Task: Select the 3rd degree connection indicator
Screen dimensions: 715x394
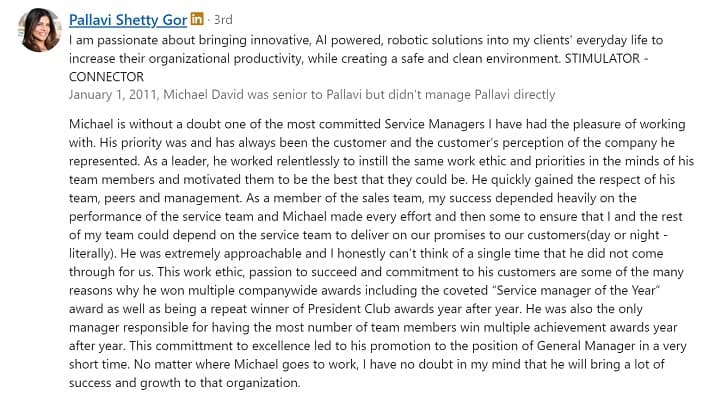Action: [x=223, y=20]
